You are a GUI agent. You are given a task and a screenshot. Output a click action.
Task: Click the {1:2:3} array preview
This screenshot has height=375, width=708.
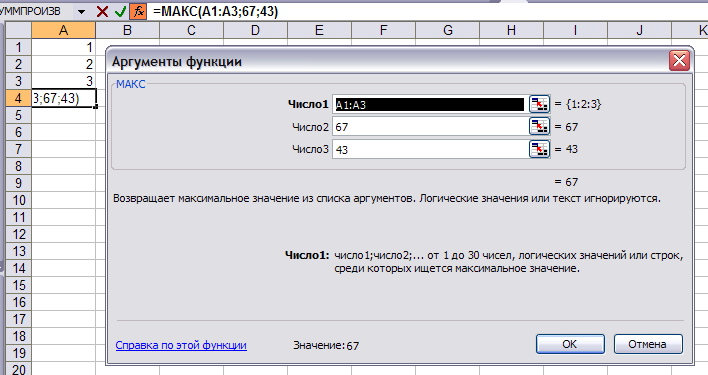[x=583, y=104]
